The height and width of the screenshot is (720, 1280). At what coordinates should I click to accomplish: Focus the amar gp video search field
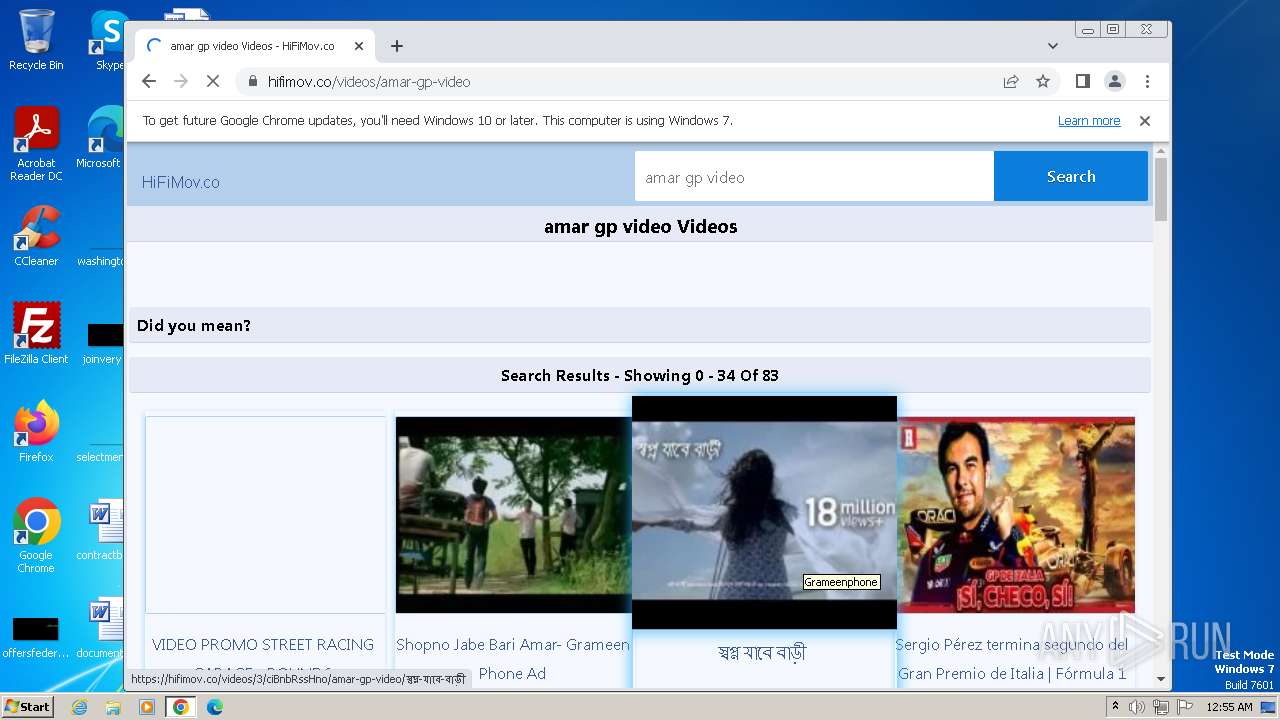[814, 177]
